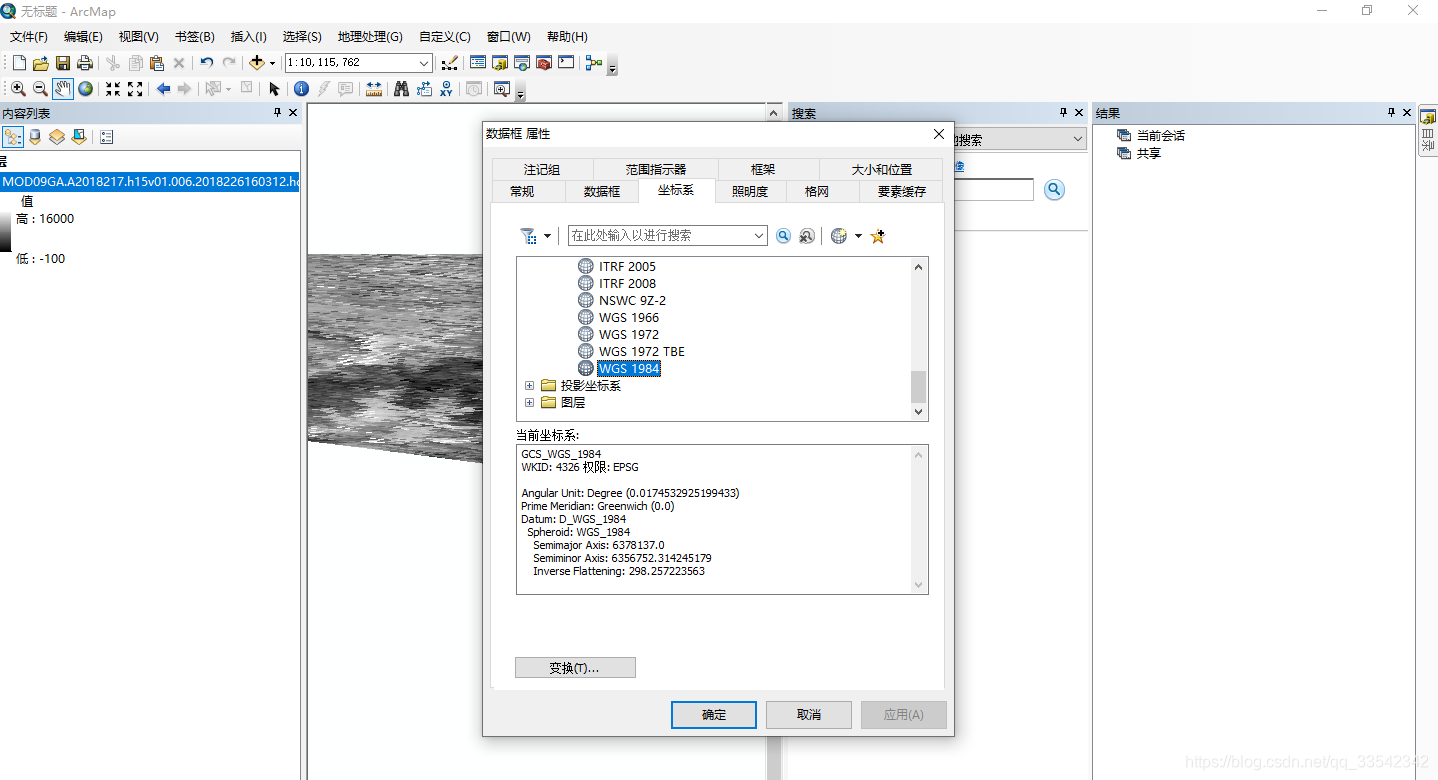Select WGS 1972 in the coordinate list
The width and height of the screenshot is (1438, 780).
628,335
